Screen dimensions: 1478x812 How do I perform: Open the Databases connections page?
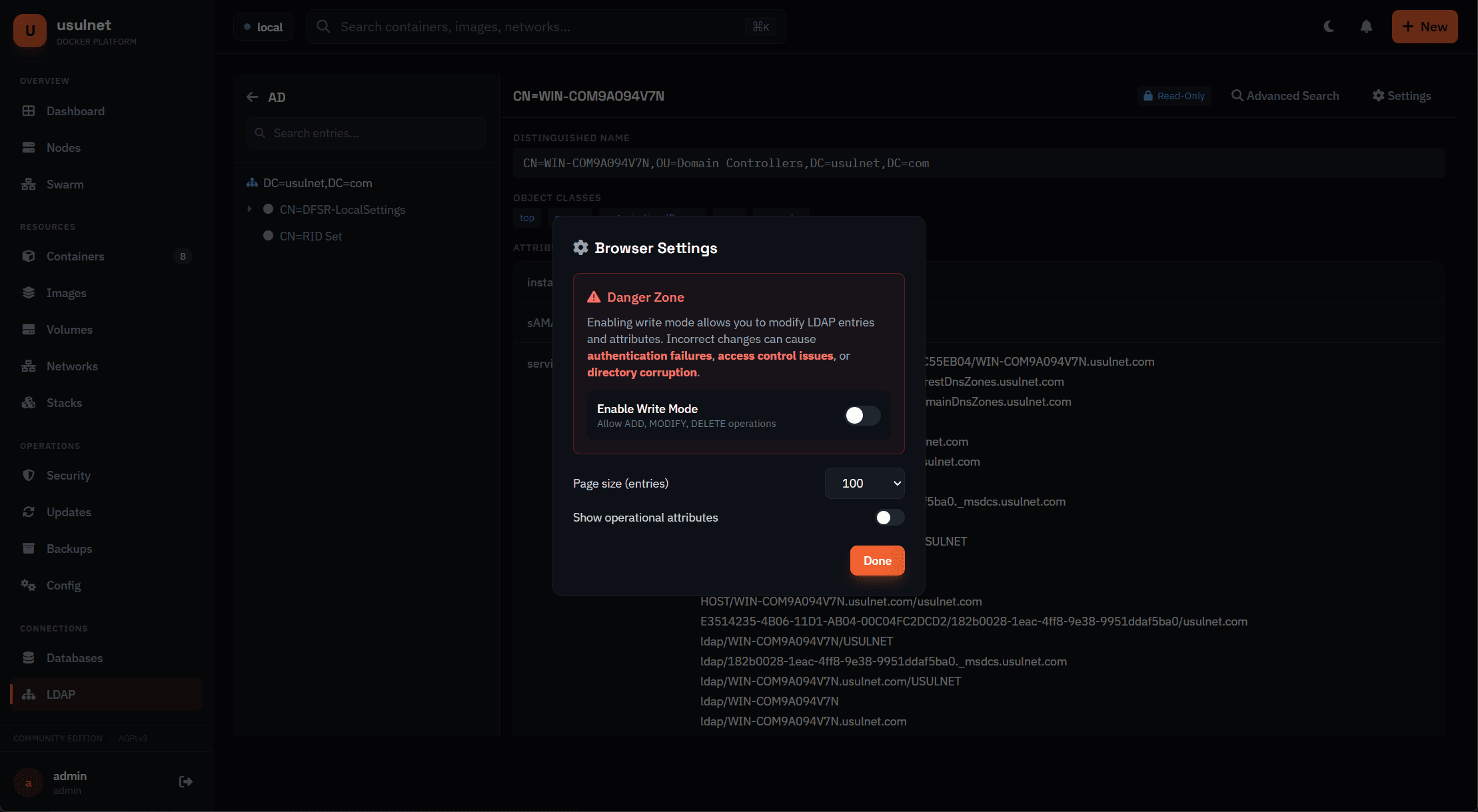coord(75,657)
